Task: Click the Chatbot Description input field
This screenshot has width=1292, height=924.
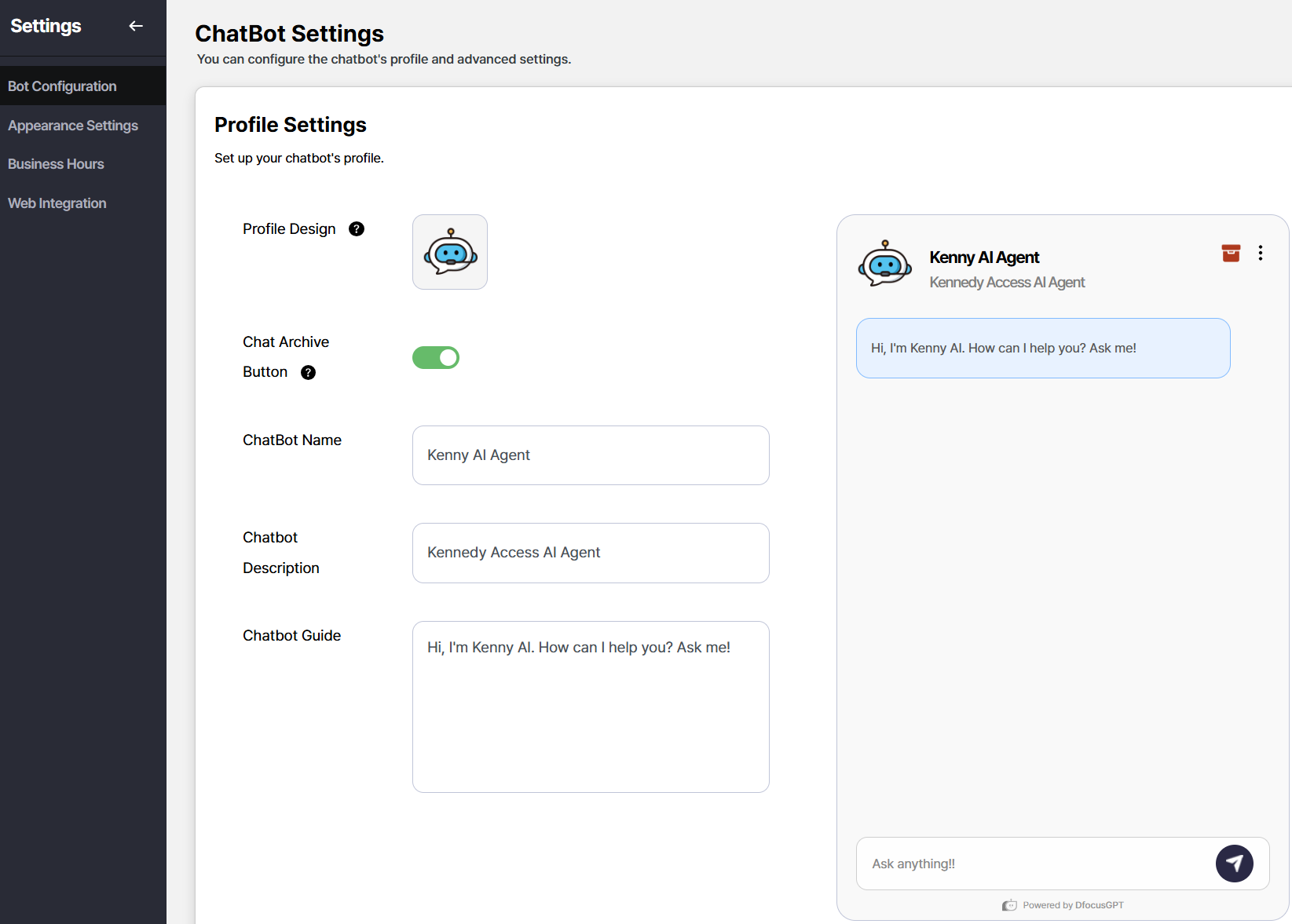Action: click(x=591, y=553)
